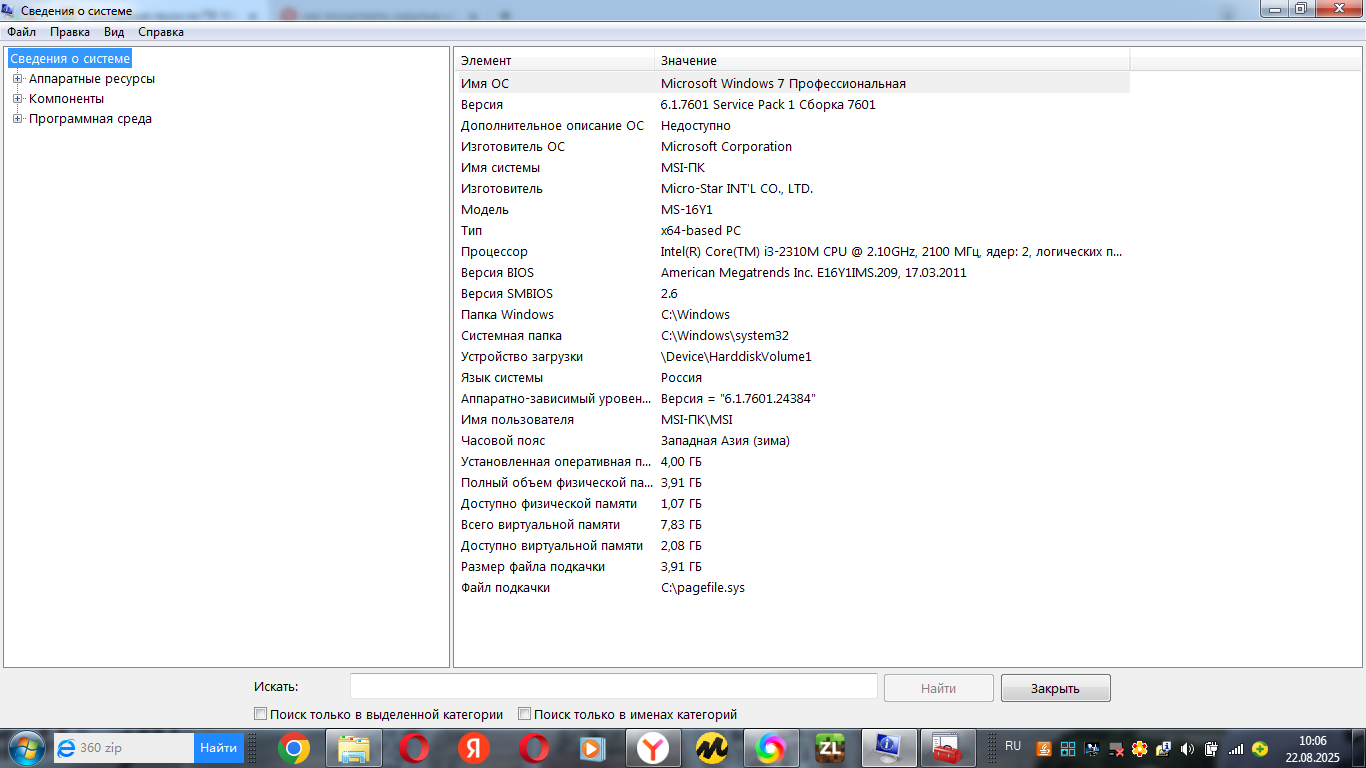Click the 'Найти' button beside 'Искать' field
This screenshot has height=768, width=1366.
pyautogui.click(x=939, y=688)
